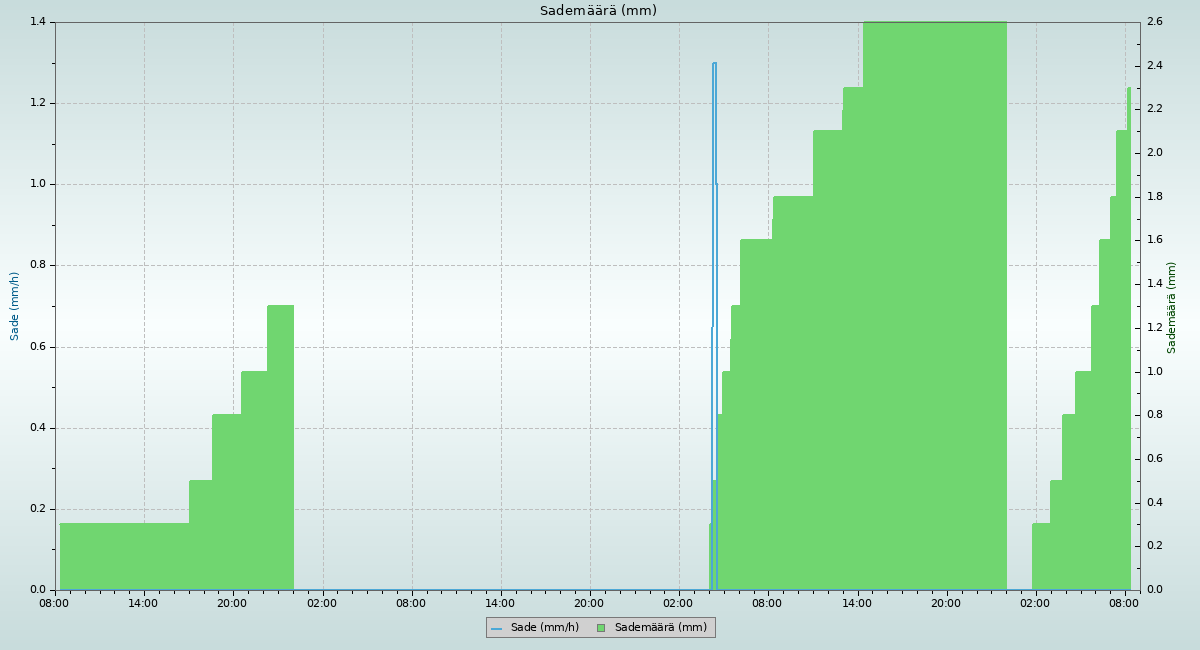Click the leftmost 08:00 x-axis label

tap(55, 603)
